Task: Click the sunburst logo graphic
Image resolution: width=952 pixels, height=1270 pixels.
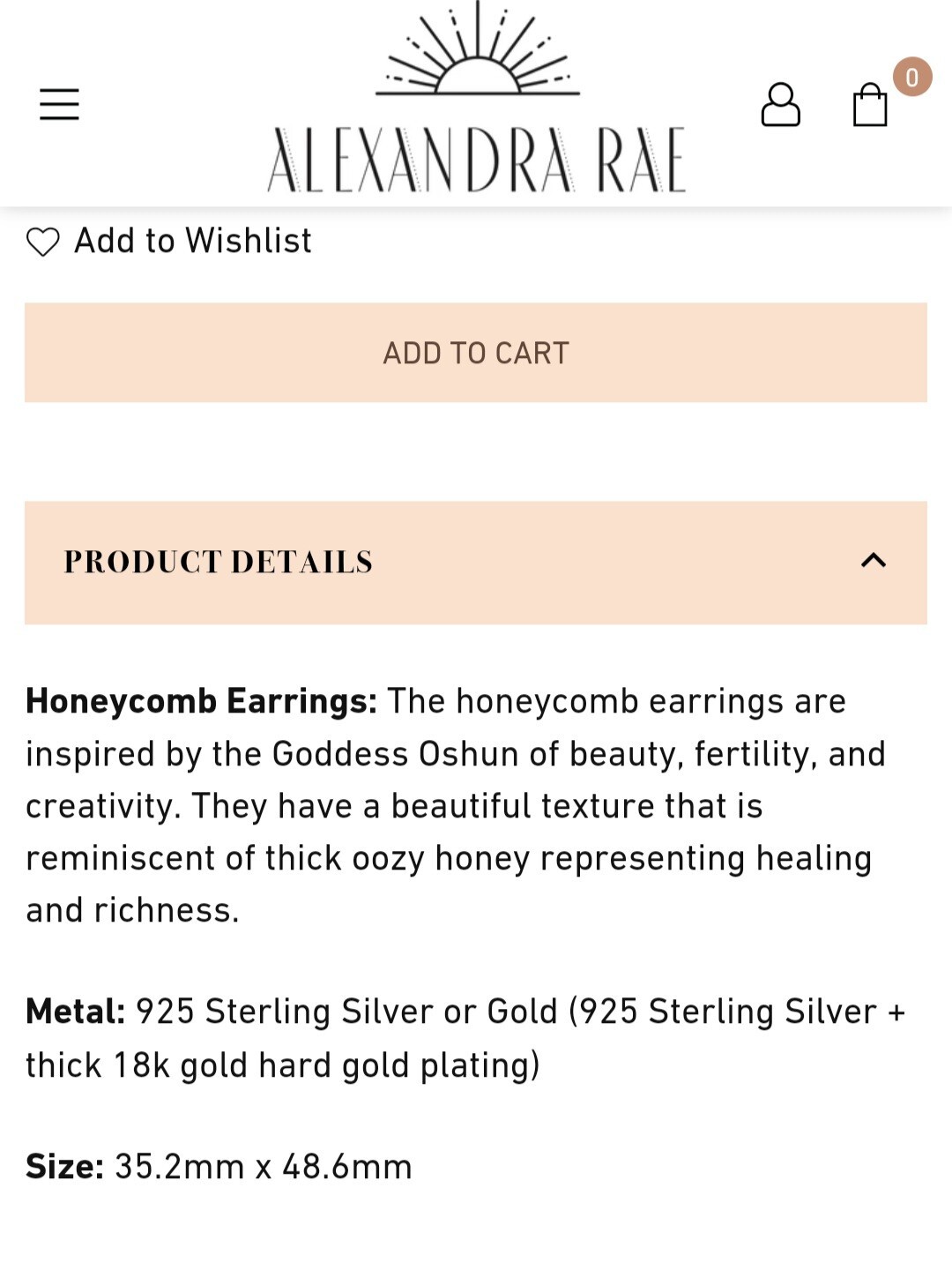Action: [477, 51]
